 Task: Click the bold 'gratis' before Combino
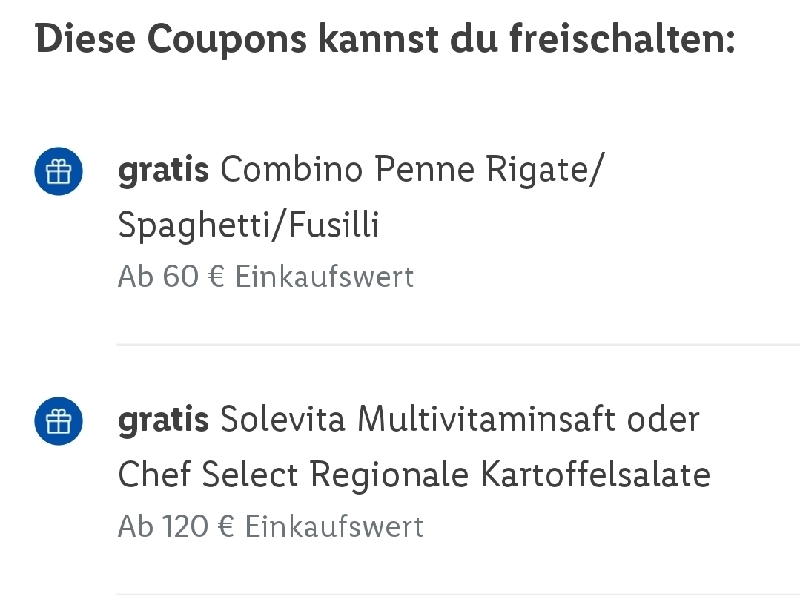(x=163, y=170)
